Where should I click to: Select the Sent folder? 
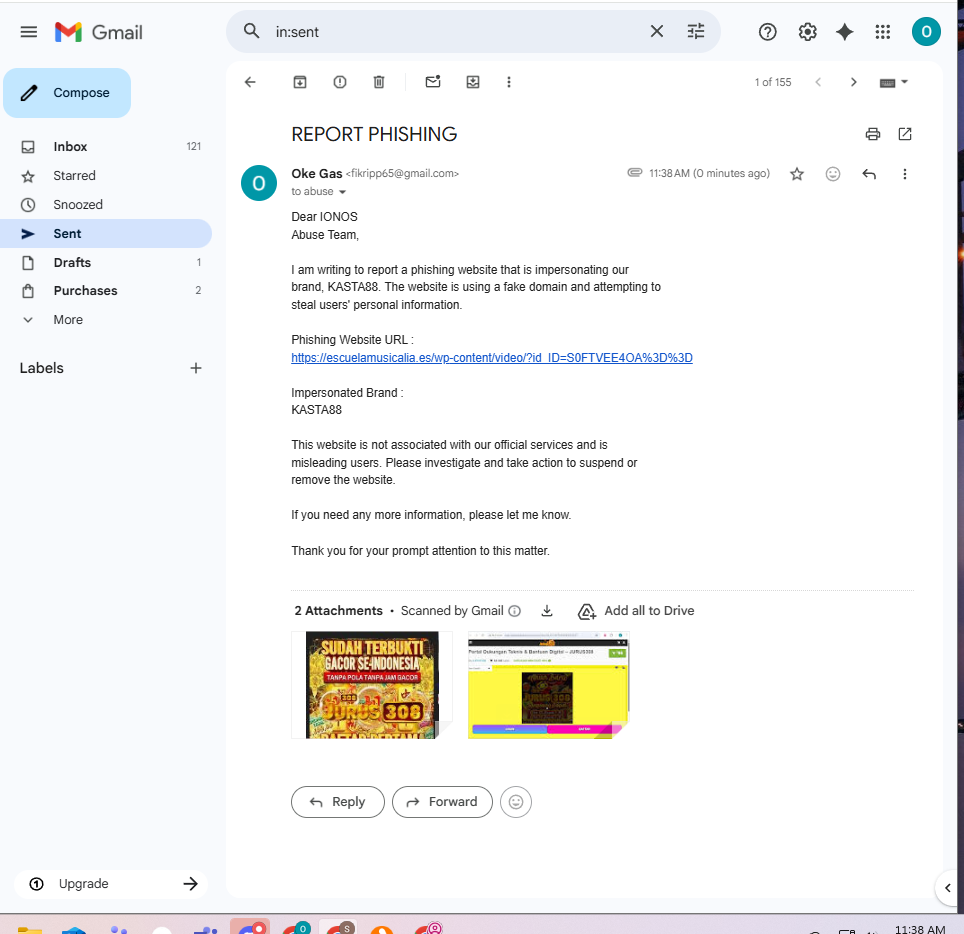(106, 234)
